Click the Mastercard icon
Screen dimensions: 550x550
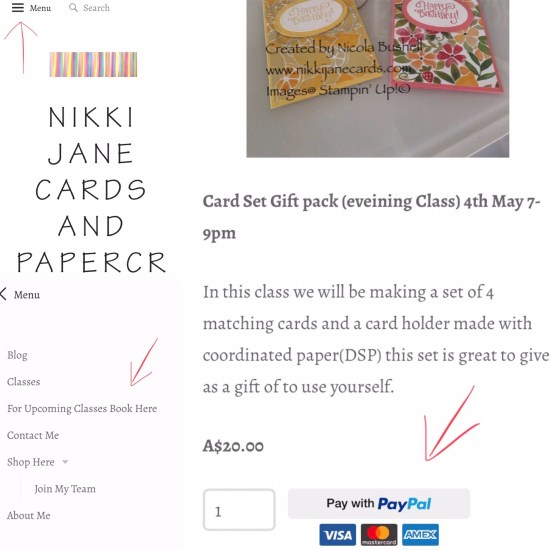point(379,535)
